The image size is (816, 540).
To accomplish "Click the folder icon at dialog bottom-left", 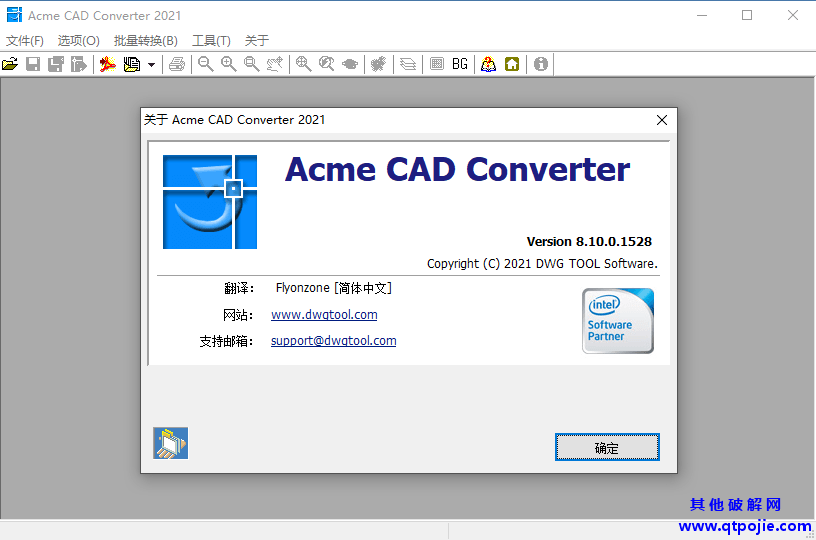I will coord(171,443).
